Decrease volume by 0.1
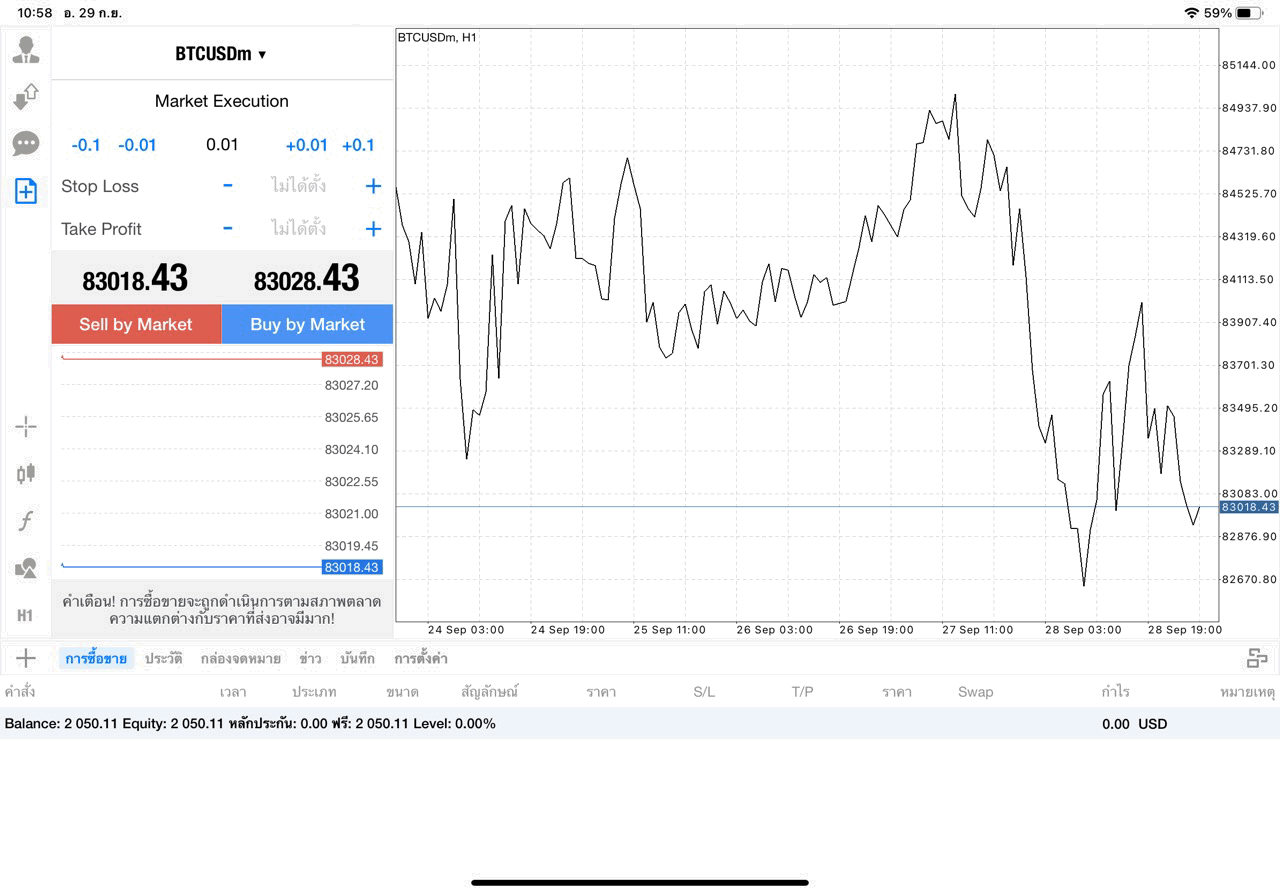This screenshot has height=894, width=1280. pos(86,145)
